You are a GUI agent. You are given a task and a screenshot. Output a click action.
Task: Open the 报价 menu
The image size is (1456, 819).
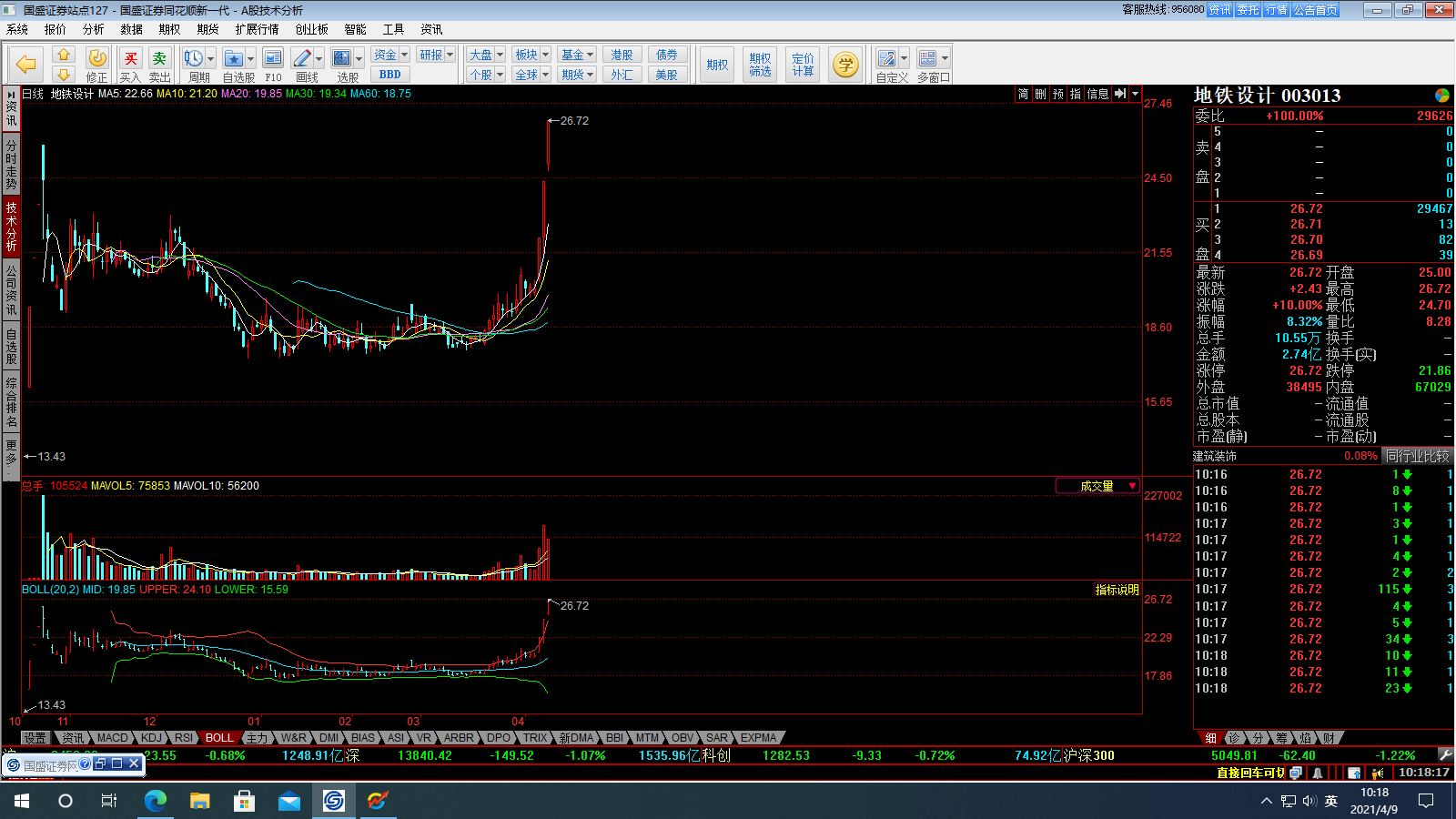tap(56, 29)
